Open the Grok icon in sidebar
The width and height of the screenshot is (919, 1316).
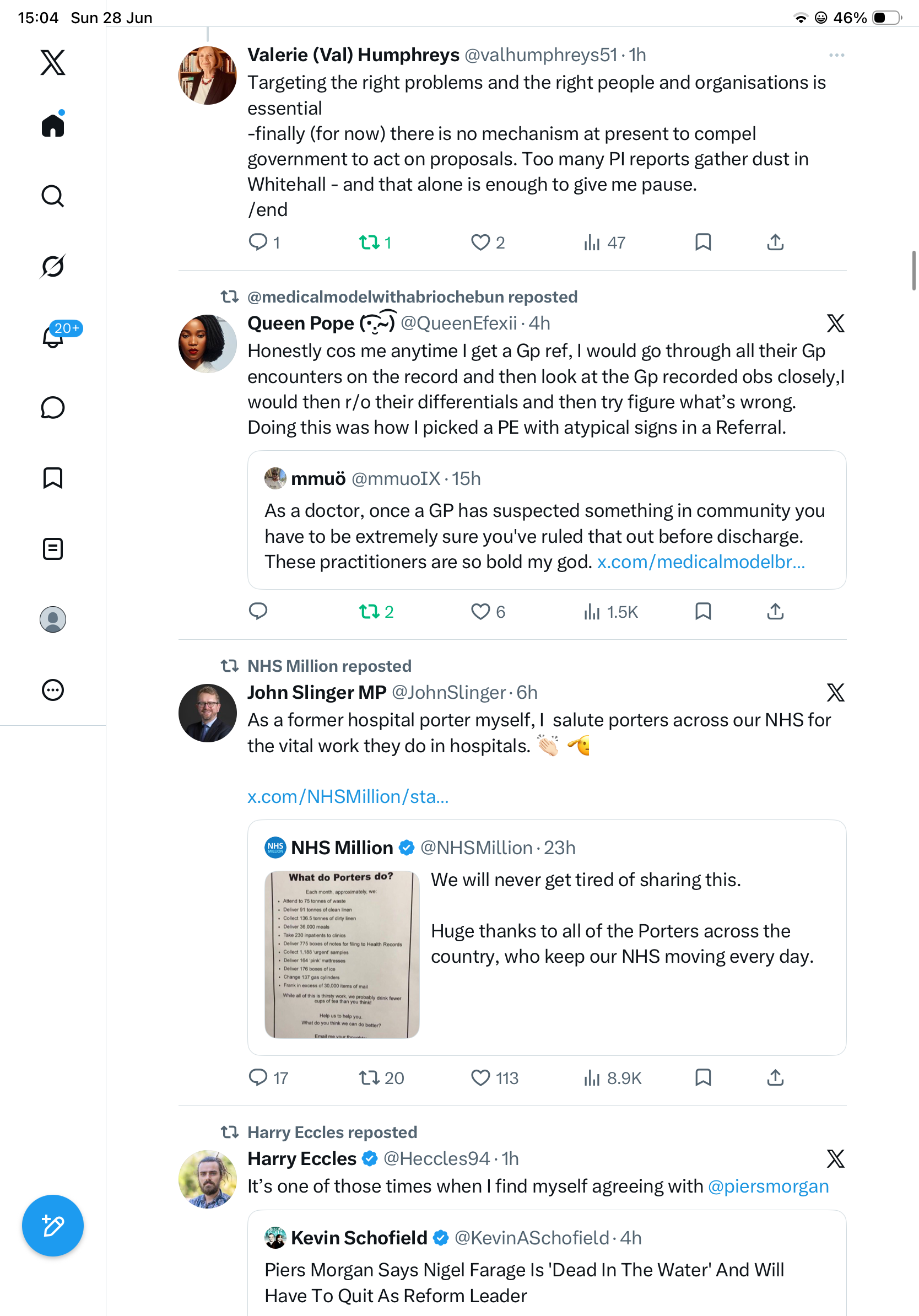53,266
